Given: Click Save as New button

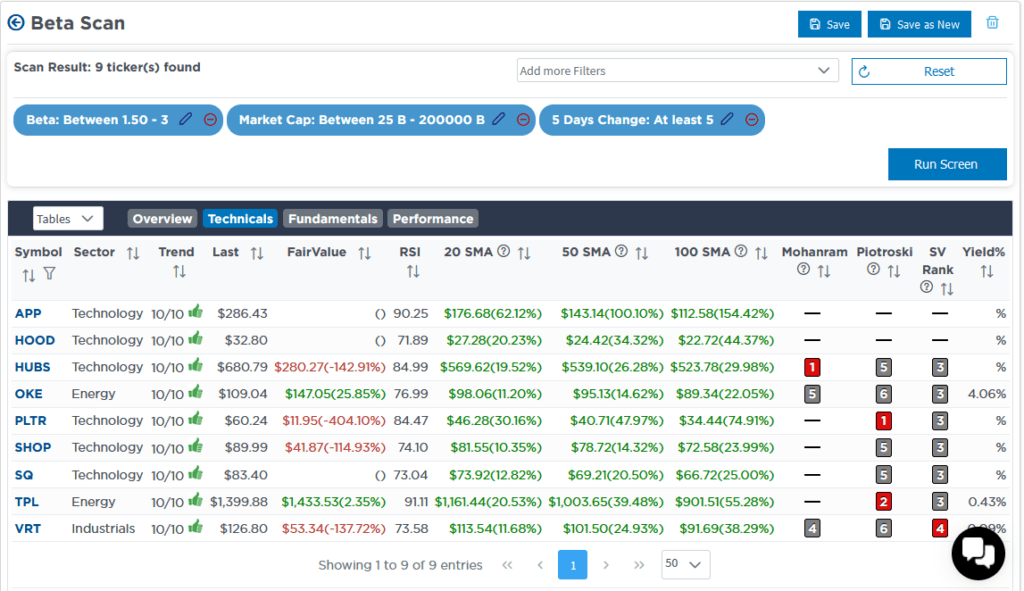Looking at the screenshot, I should click(x=919, y=24).
